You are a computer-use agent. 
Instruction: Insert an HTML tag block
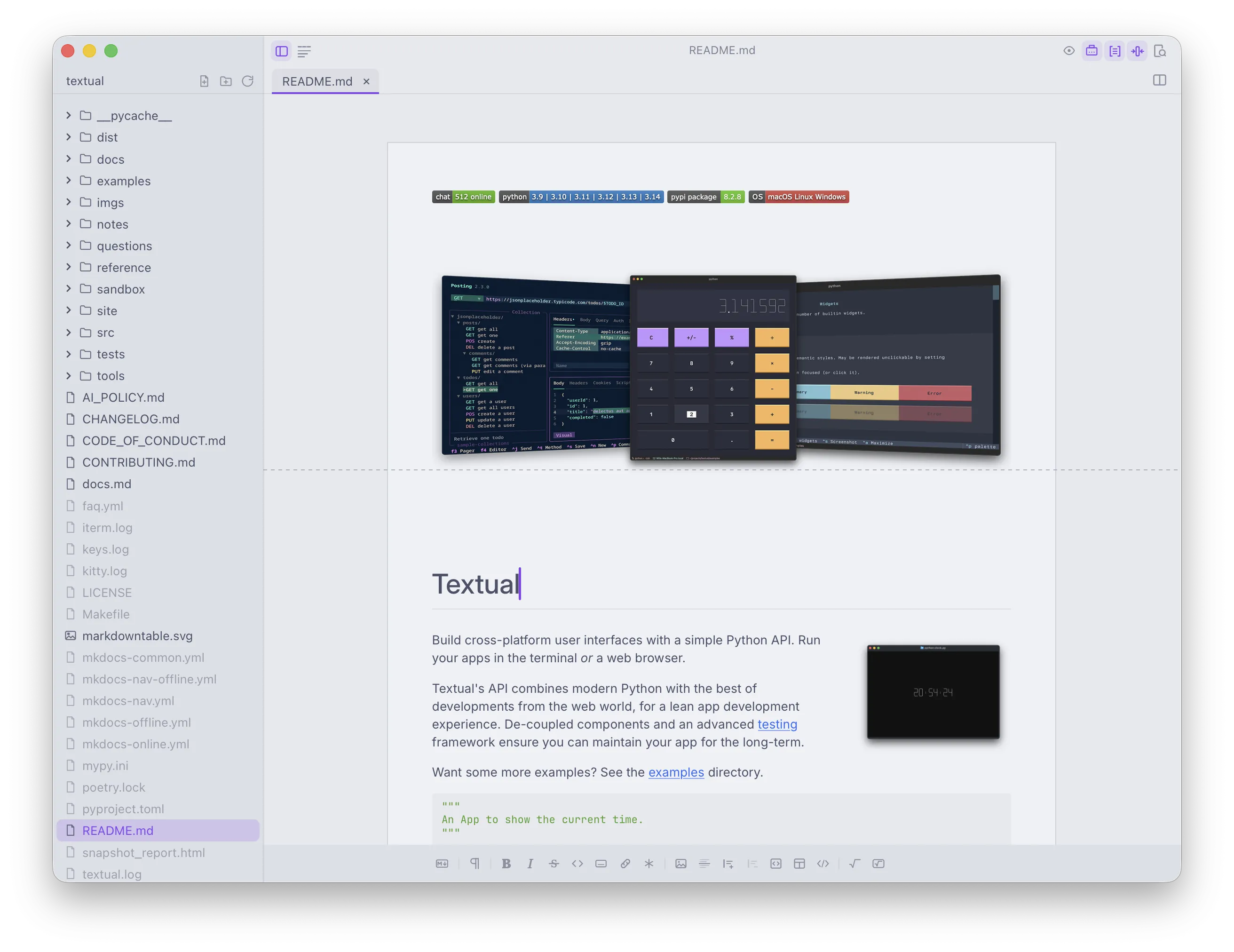(823, 863)
